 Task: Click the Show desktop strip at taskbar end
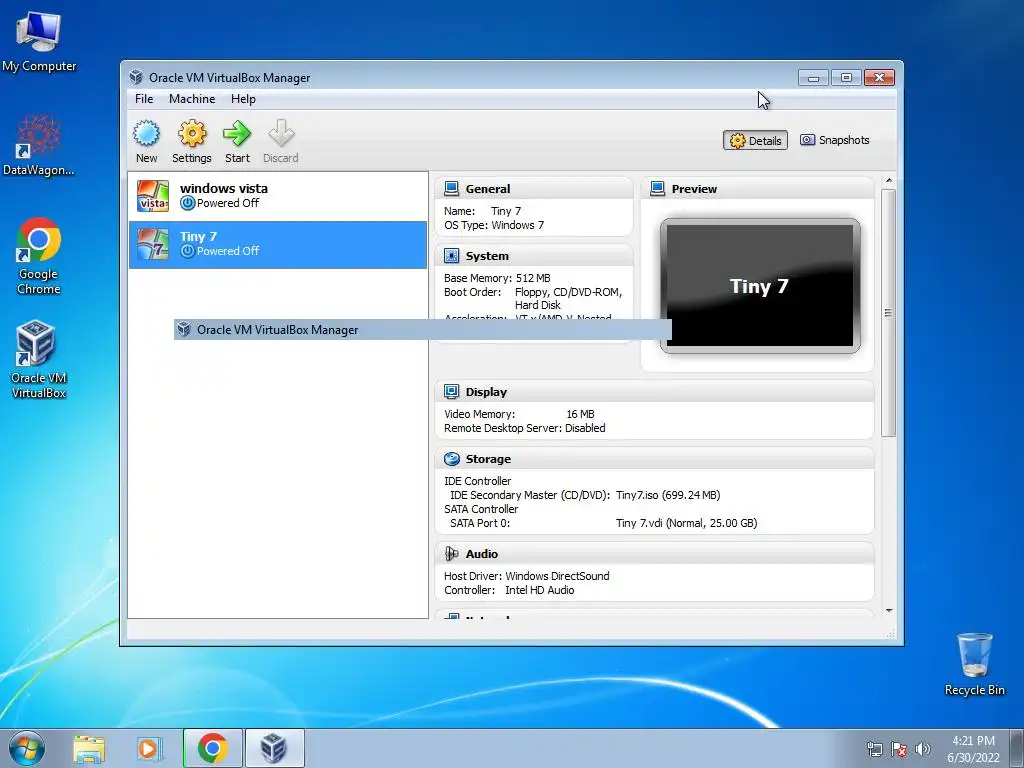[1018, 748]
